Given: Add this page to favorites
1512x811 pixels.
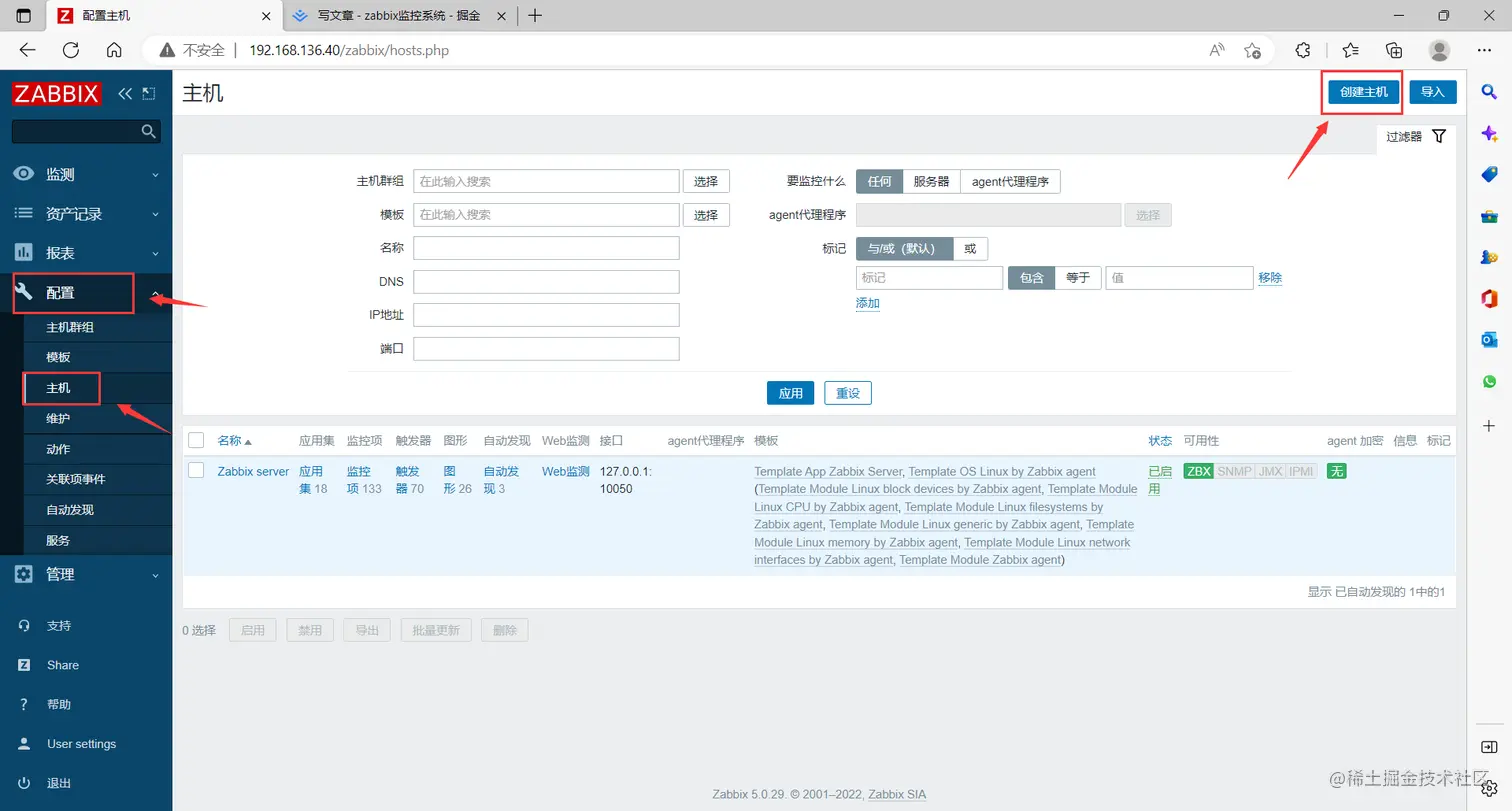Looking at the screenshot, I should click(1252, 50).
